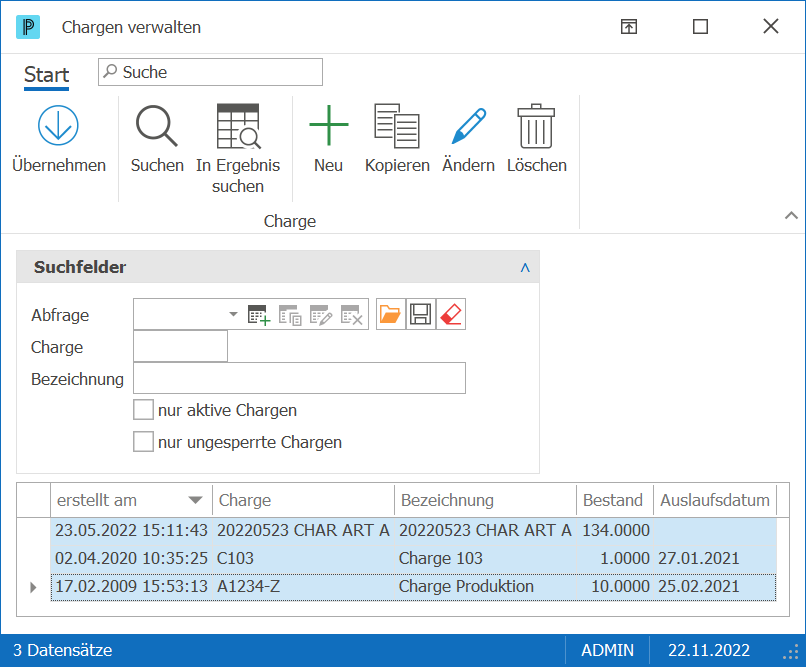Select row 23.05.2022 15:11:43
Viewport: 806px width, 667px height.
point(413,530)
